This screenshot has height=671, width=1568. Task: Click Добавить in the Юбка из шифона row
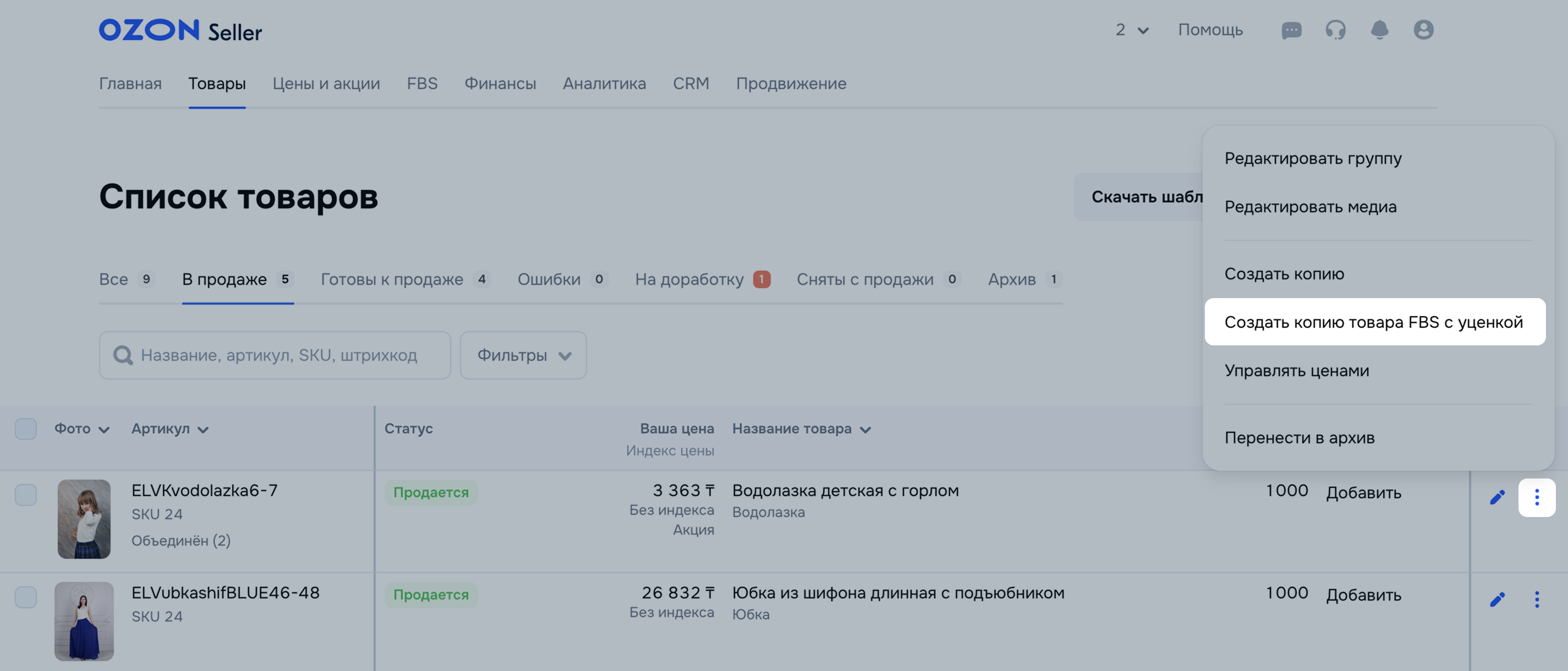(x=1363, y=595)
